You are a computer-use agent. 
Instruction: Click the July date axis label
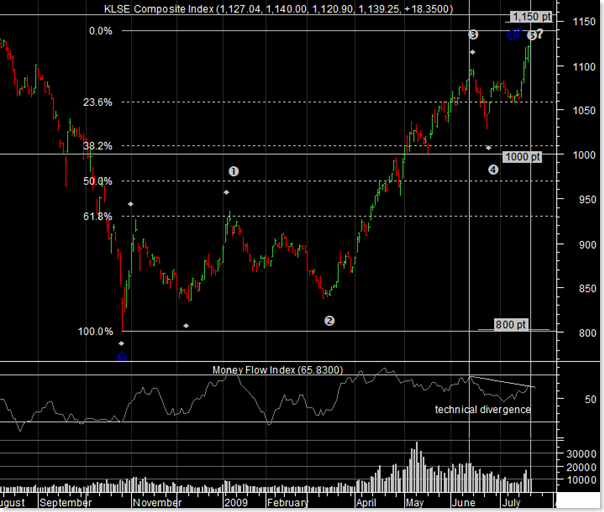pos(511,503)
